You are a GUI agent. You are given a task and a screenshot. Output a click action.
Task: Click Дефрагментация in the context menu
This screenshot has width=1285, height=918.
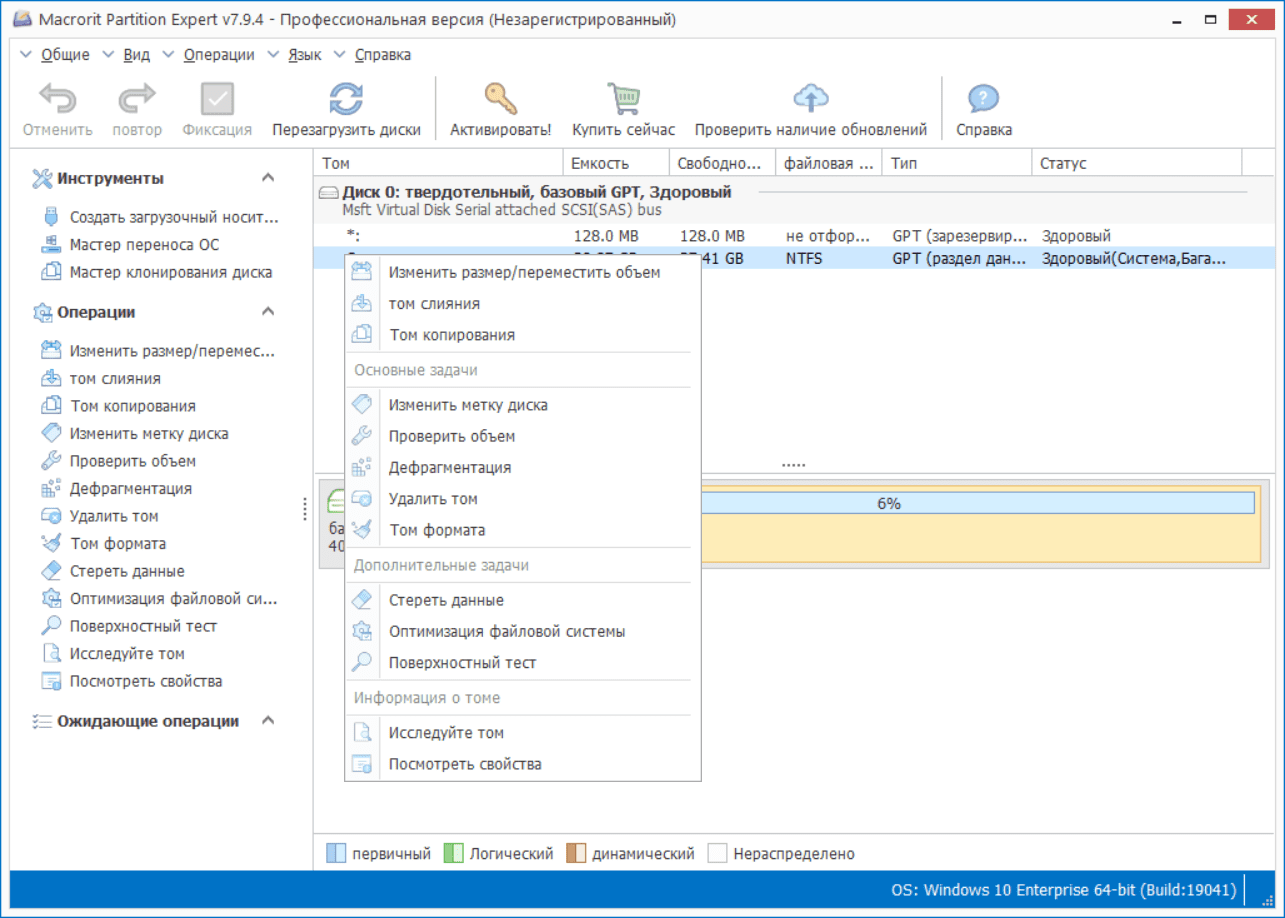(x=523, y=467)
